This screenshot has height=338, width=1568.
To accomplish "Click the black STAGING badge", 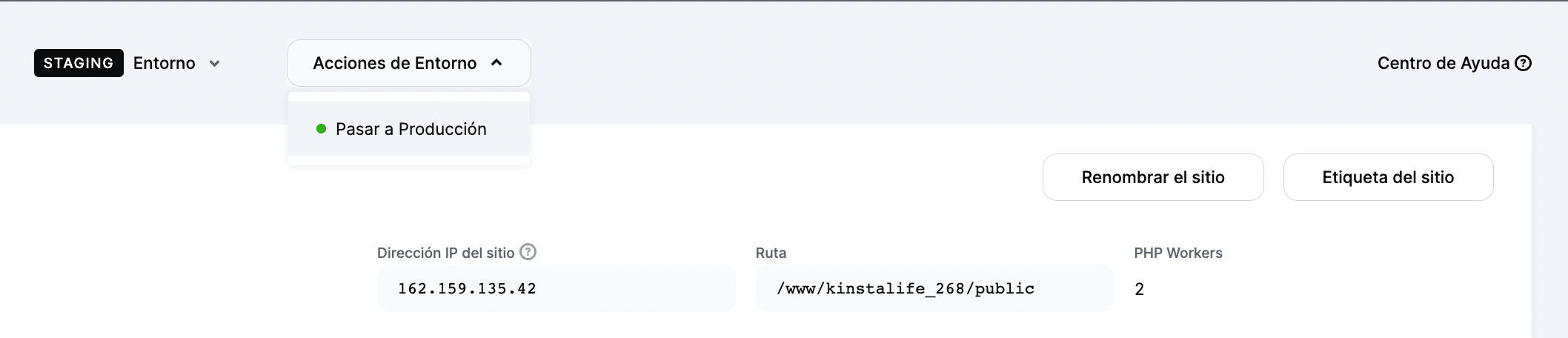I will click(79, 64).
